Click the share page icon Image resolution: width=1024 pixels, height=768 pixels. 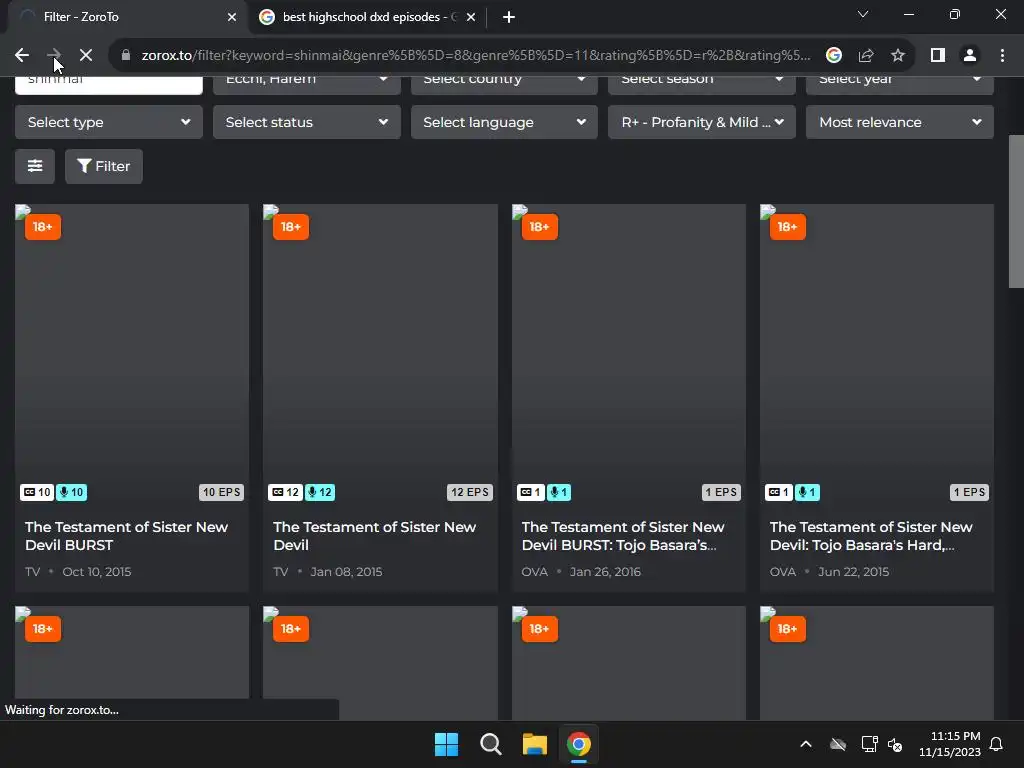click(866, 56)
